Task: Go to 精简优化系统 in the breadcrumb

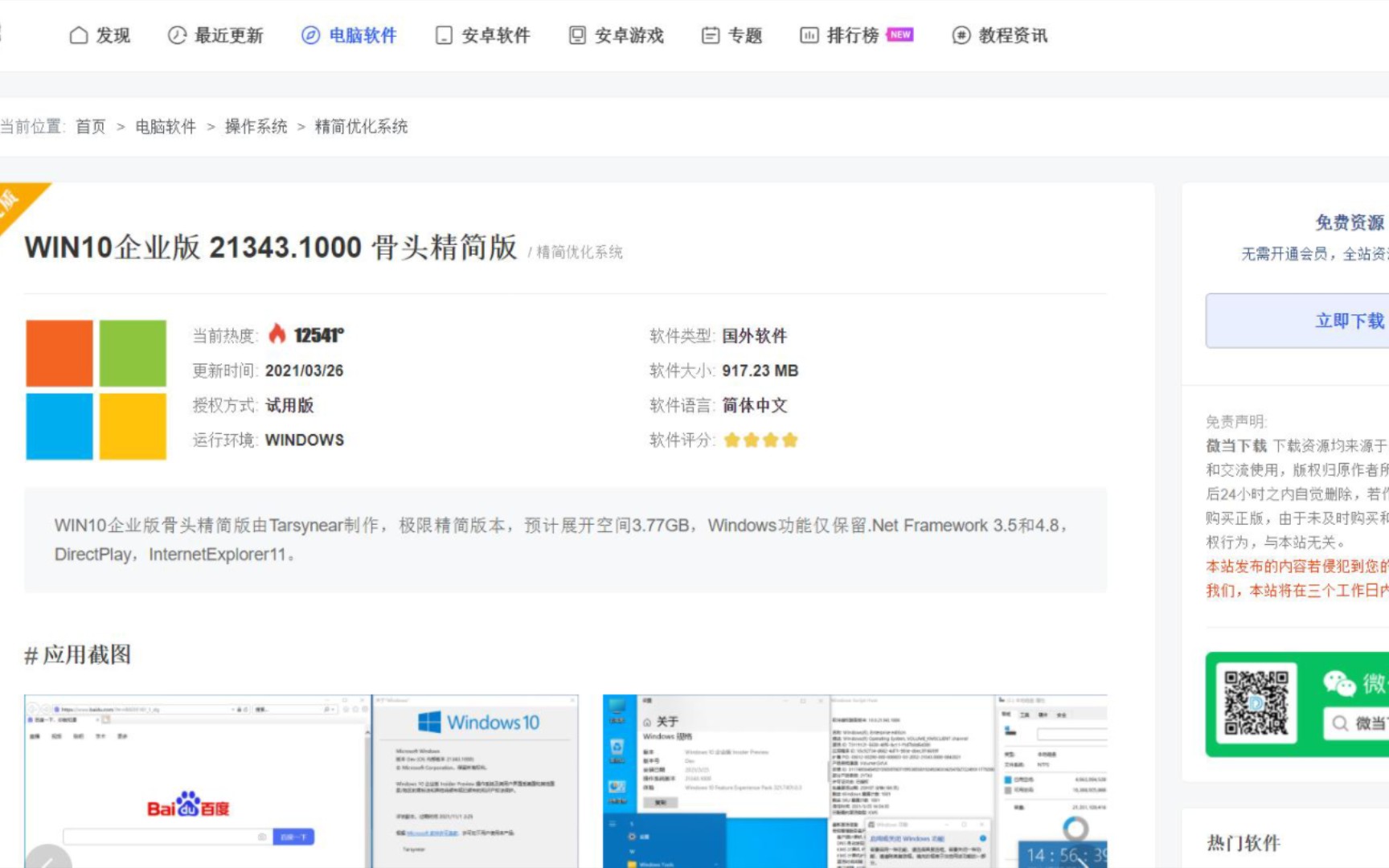Action: tap(361, 126)
